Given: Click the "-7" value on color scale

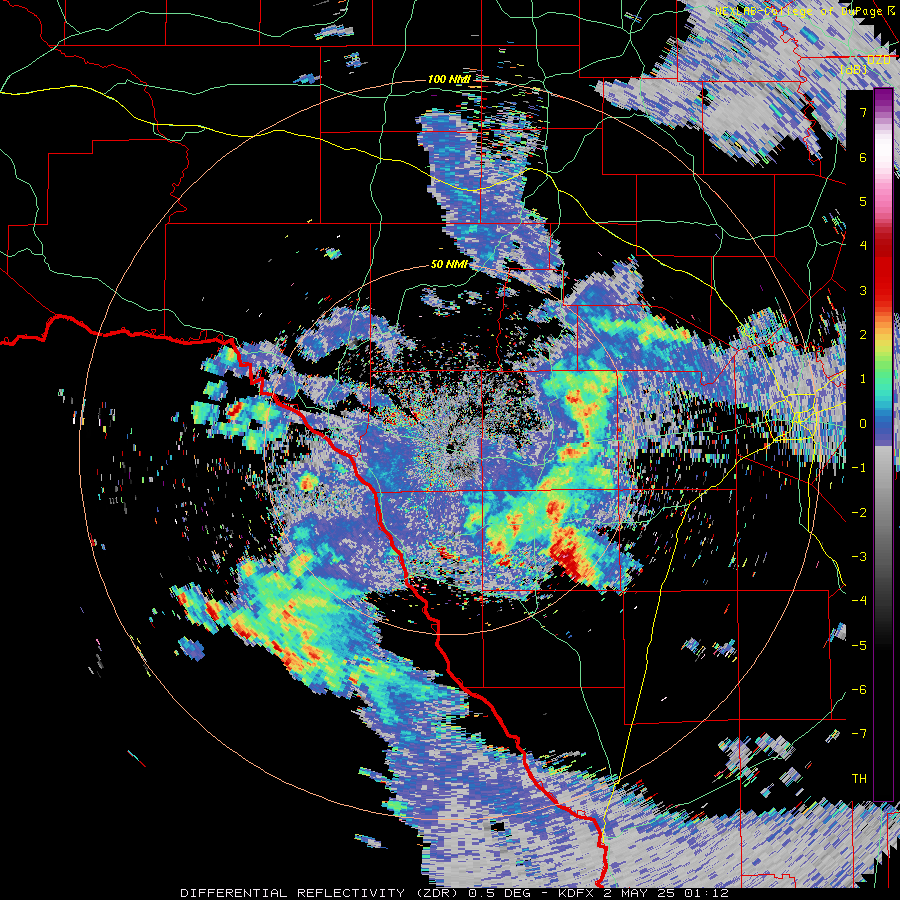Looking at the screenshot, I should click(x=859, y=734).
